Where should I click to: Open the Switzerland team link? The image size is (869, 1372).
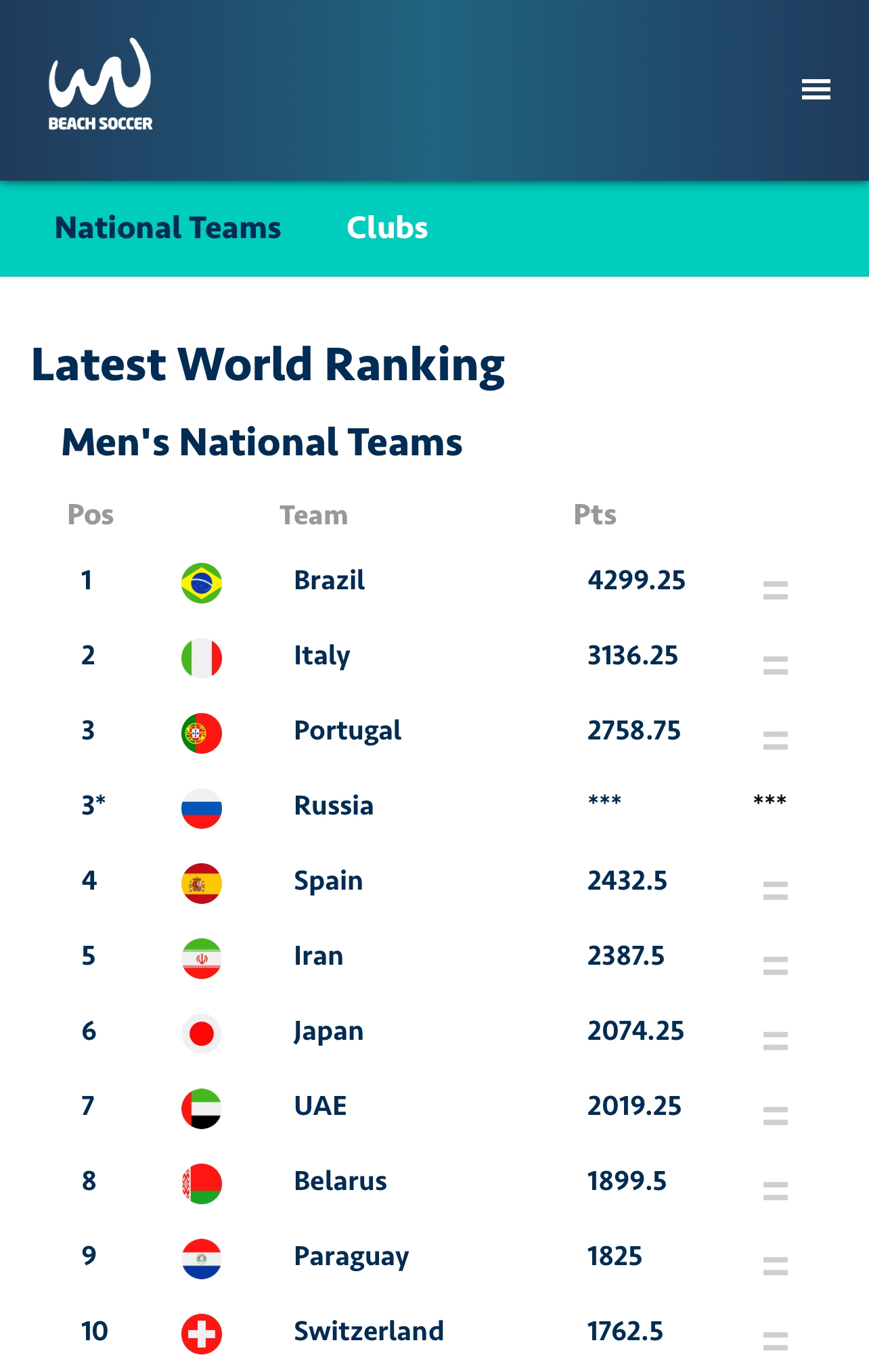pos(369,1331)
